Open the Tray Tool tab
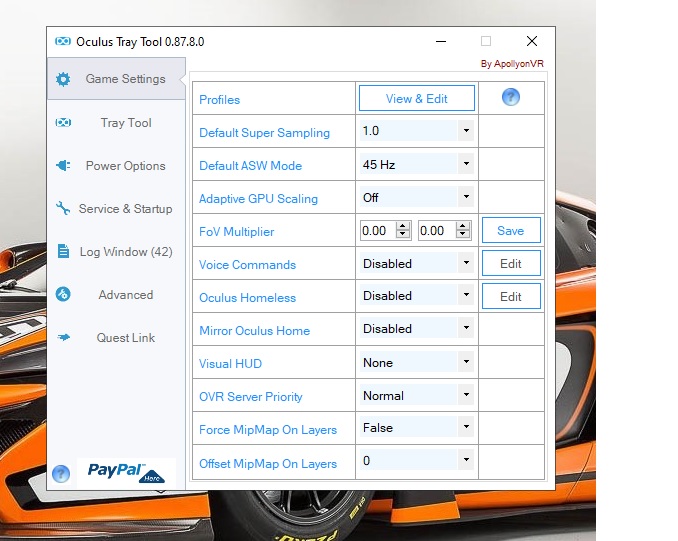The image size is (678, 541). pos(116,123)
